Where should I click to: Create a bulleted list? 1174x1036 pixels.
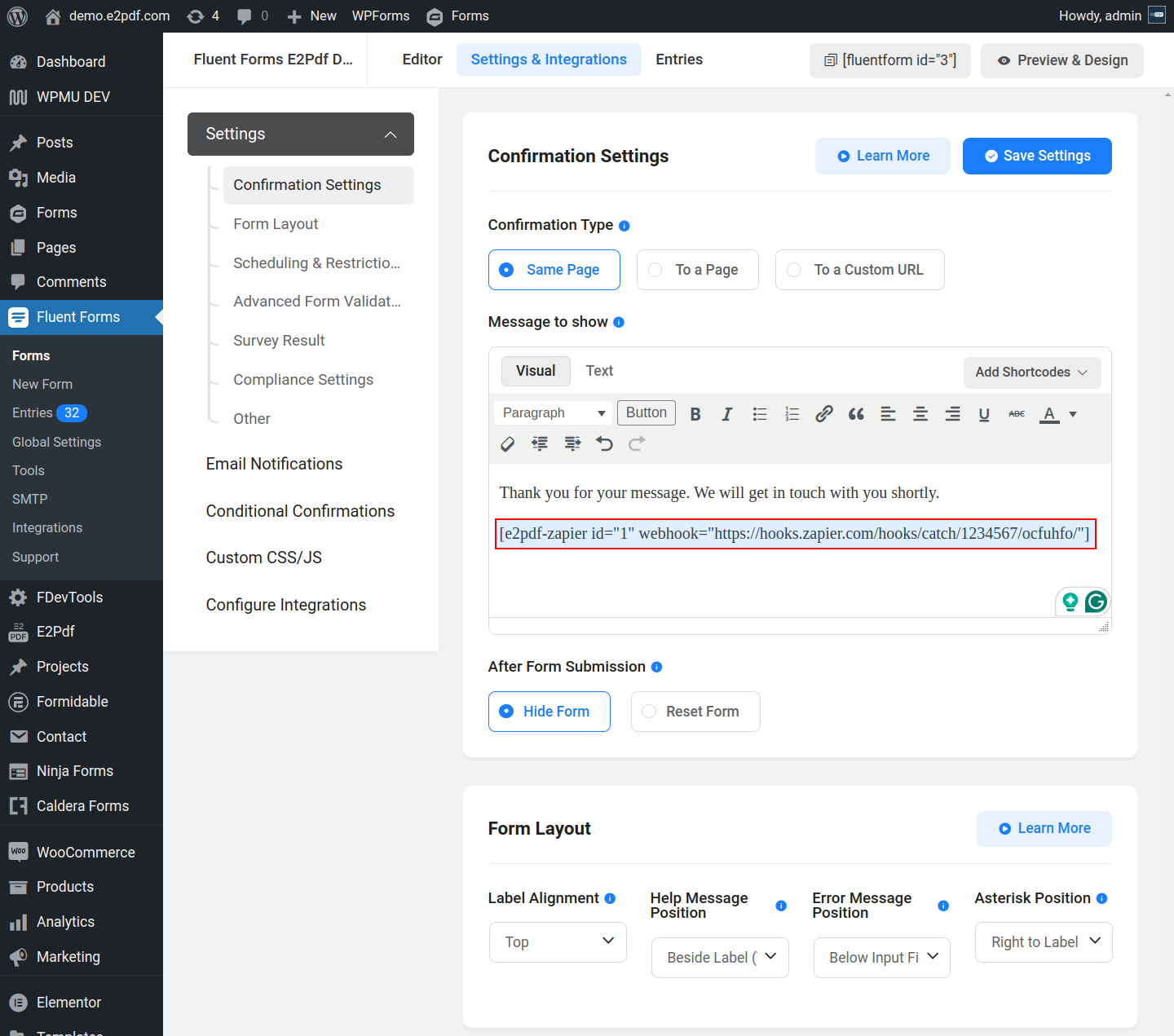pyautogui.click(x=760, y=414)
